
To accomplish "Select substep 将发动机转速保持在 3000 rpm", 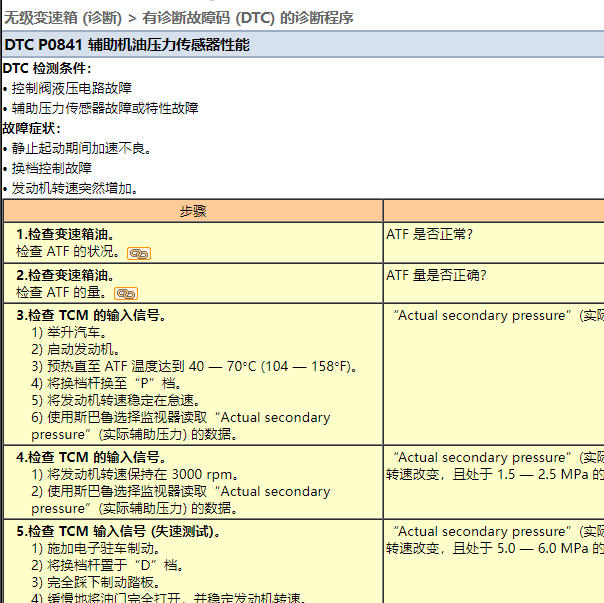I will pyautogui.click(x=135, y=474).
